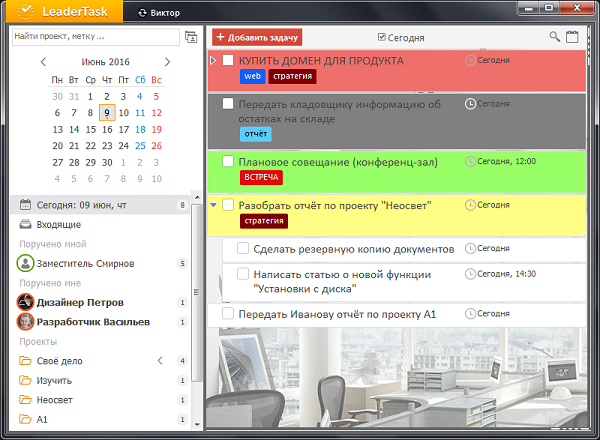Click the calendar icon next to Сегодня: 09 июн
The height and width of the screenshot is (440, 600).
25,205
